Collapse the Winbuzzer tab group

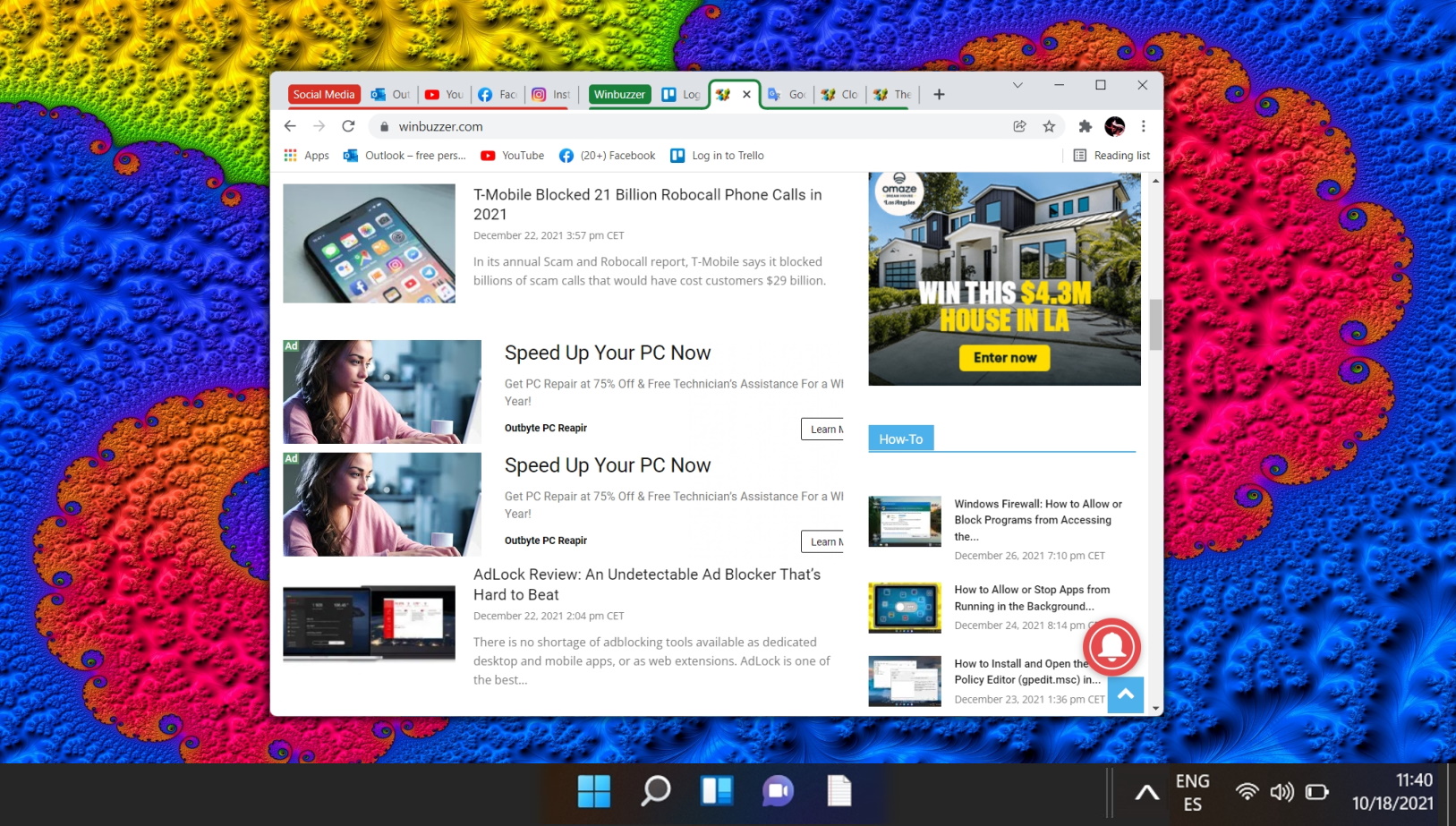click(x=619, y=94)
